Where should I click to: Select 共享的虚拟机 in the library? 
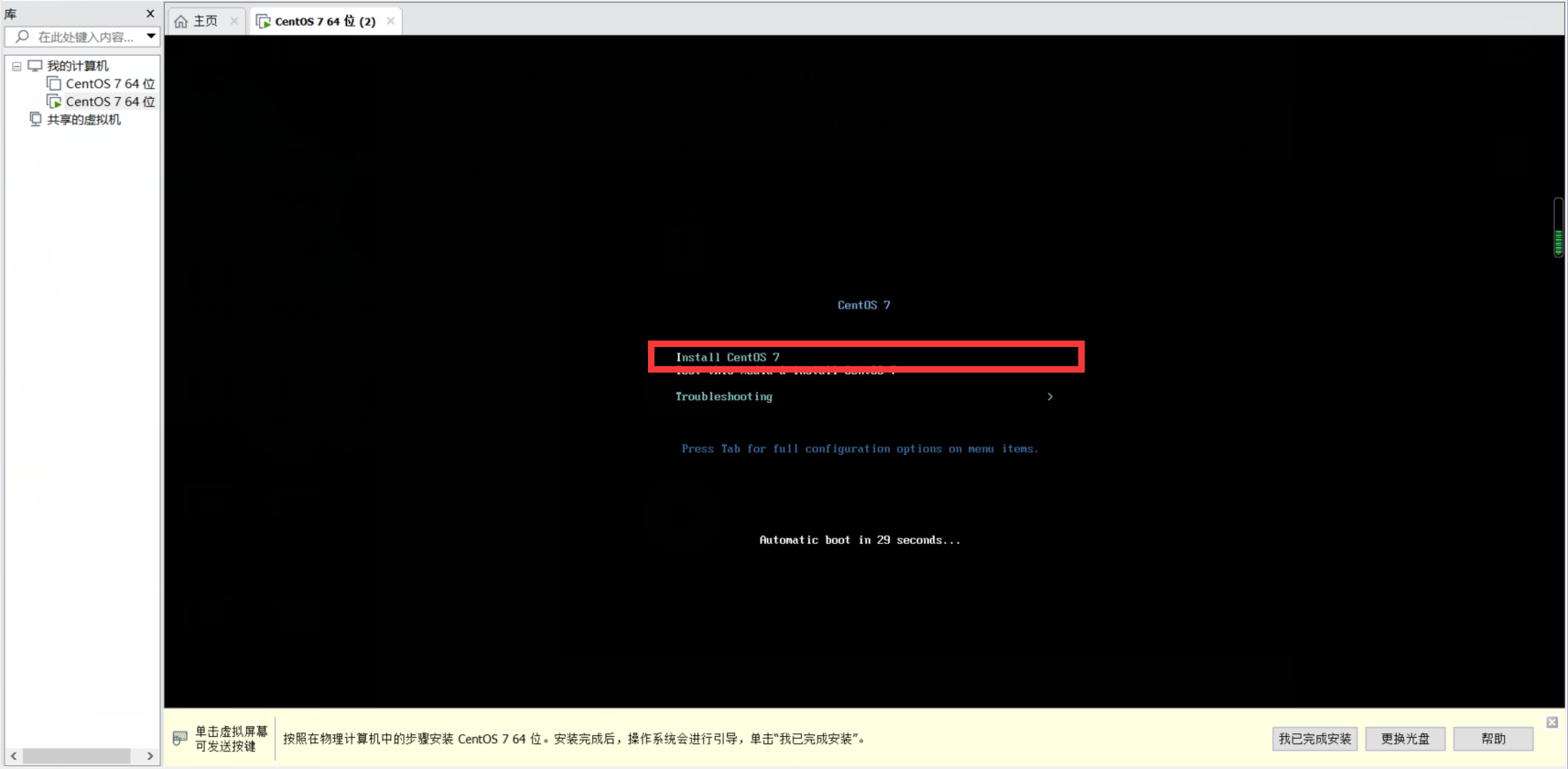pos(83,120)
